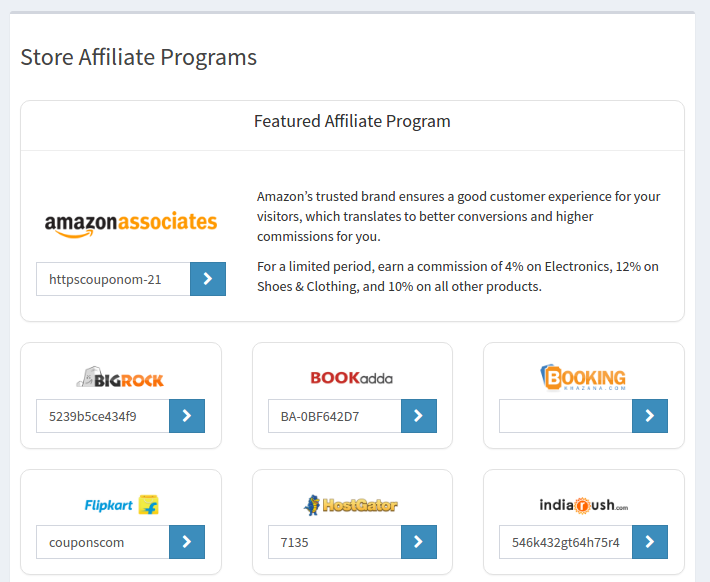The image size is (710, 582).
Task: Click the IndiaRush arrow submit button
Action: click(650, 542)
